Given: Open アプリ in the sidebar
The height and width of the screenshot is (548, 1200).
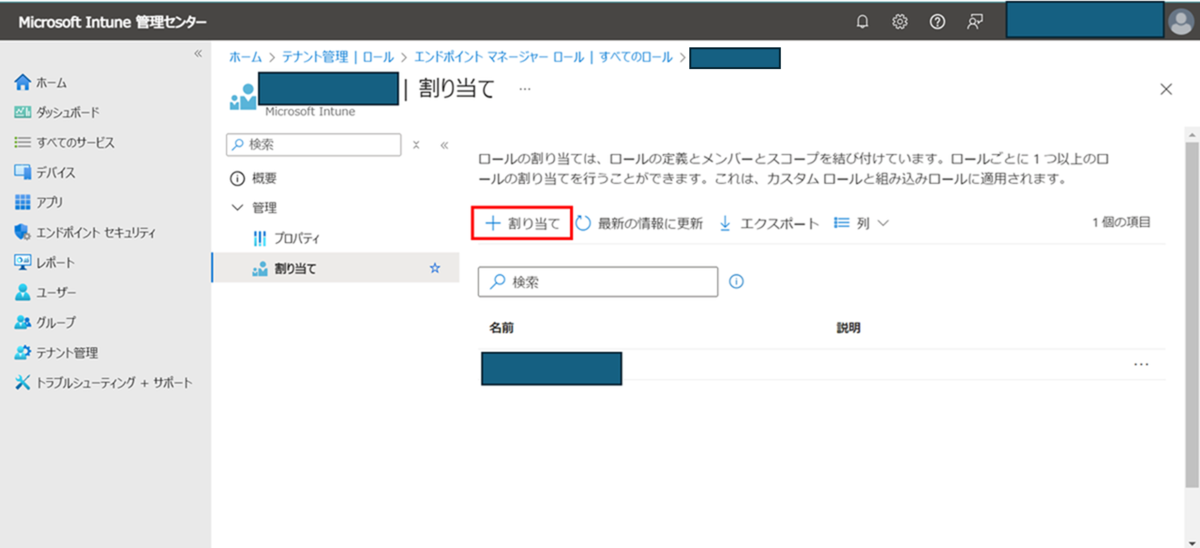Looking at the screenshot, I should (x=39, y=202).
